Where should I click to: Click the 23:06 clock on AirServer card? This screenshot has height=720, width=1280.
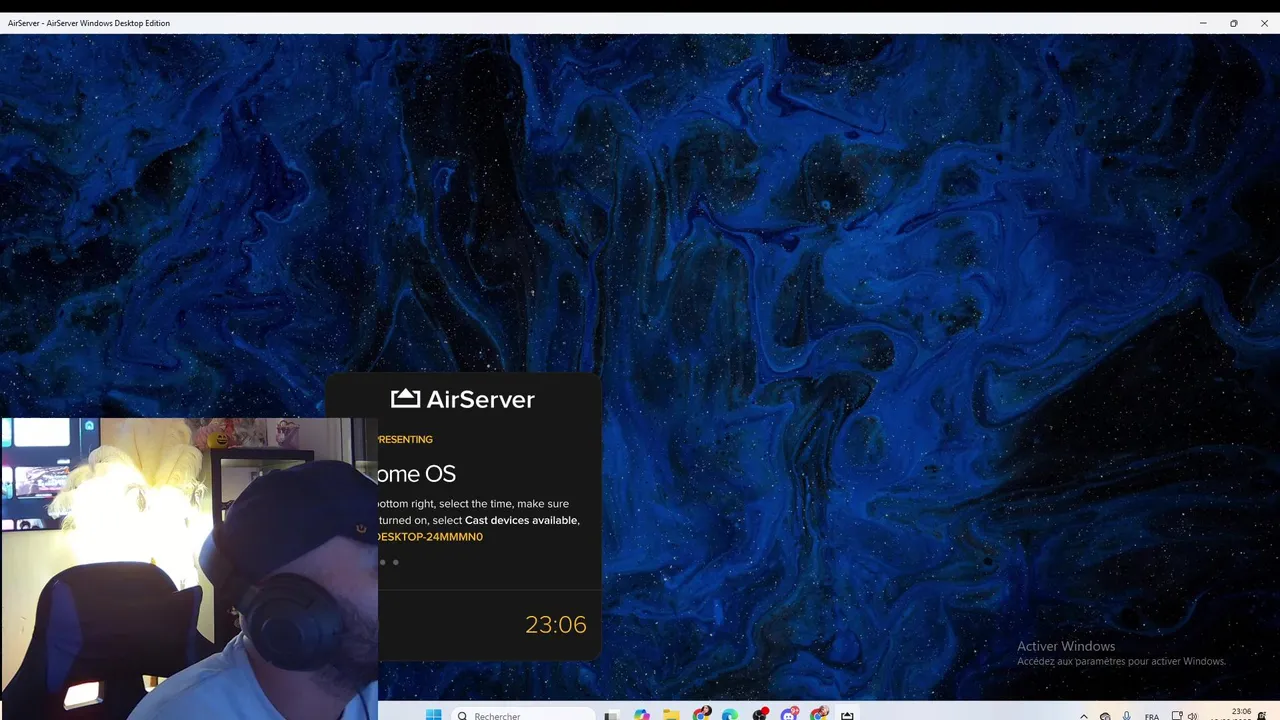pyautogui.click(x=556, y=625)
